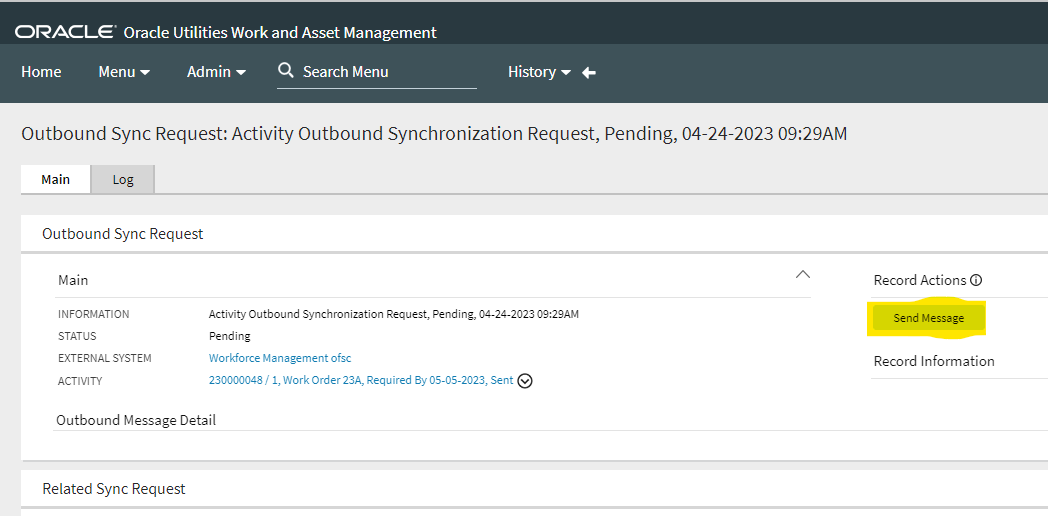Open activity 230000048 / 1 Work Order link
This screenshot has height=516, width=1048.
[361, 380]
